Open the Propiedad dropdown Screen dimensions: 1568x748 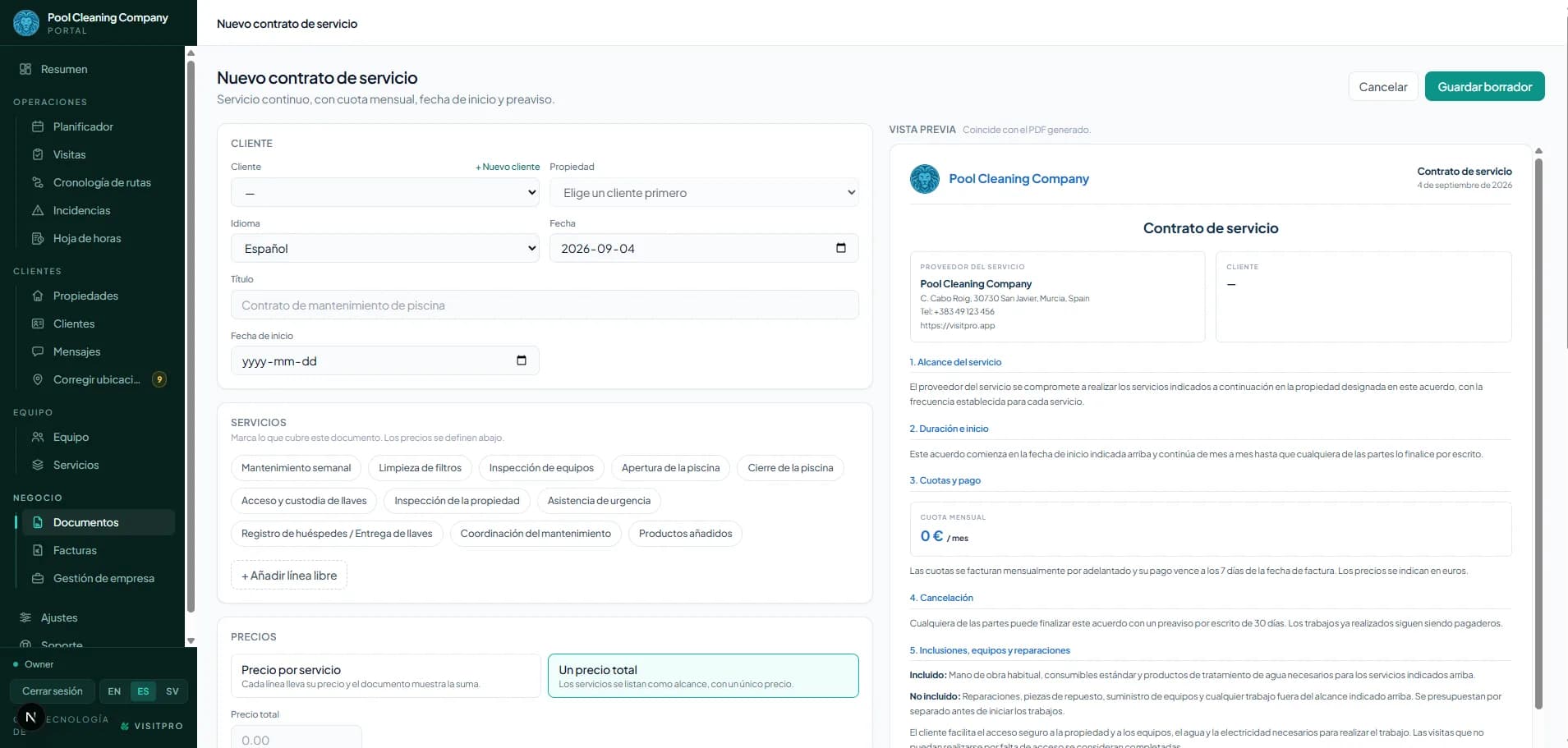pos(704,193)
